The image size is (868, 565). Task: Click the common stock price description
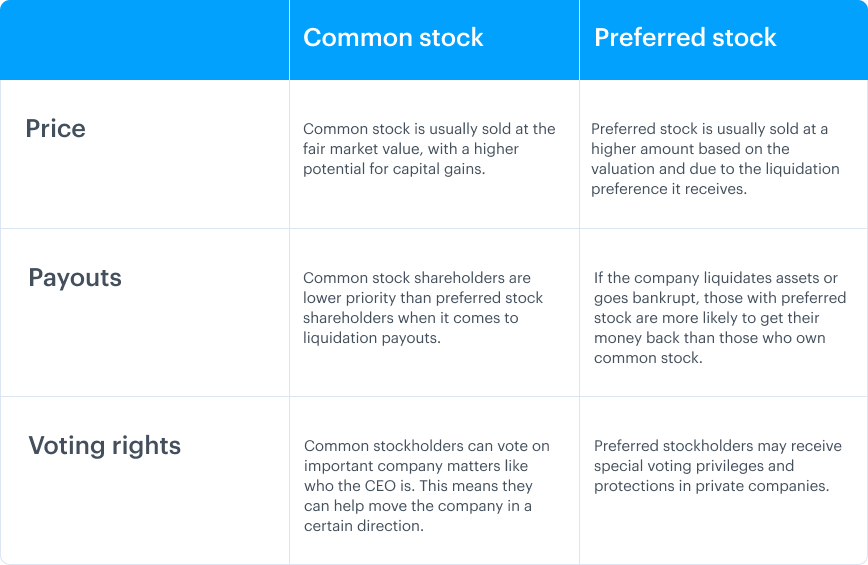tap(429, 149)
